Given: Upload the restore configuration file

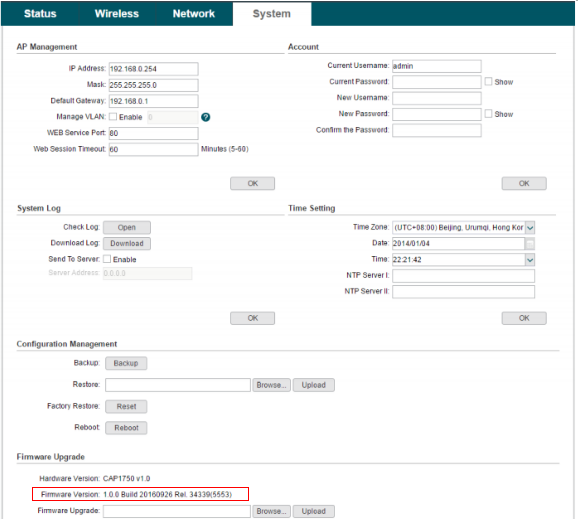Looking at the screenshot, I should point(314,385).
